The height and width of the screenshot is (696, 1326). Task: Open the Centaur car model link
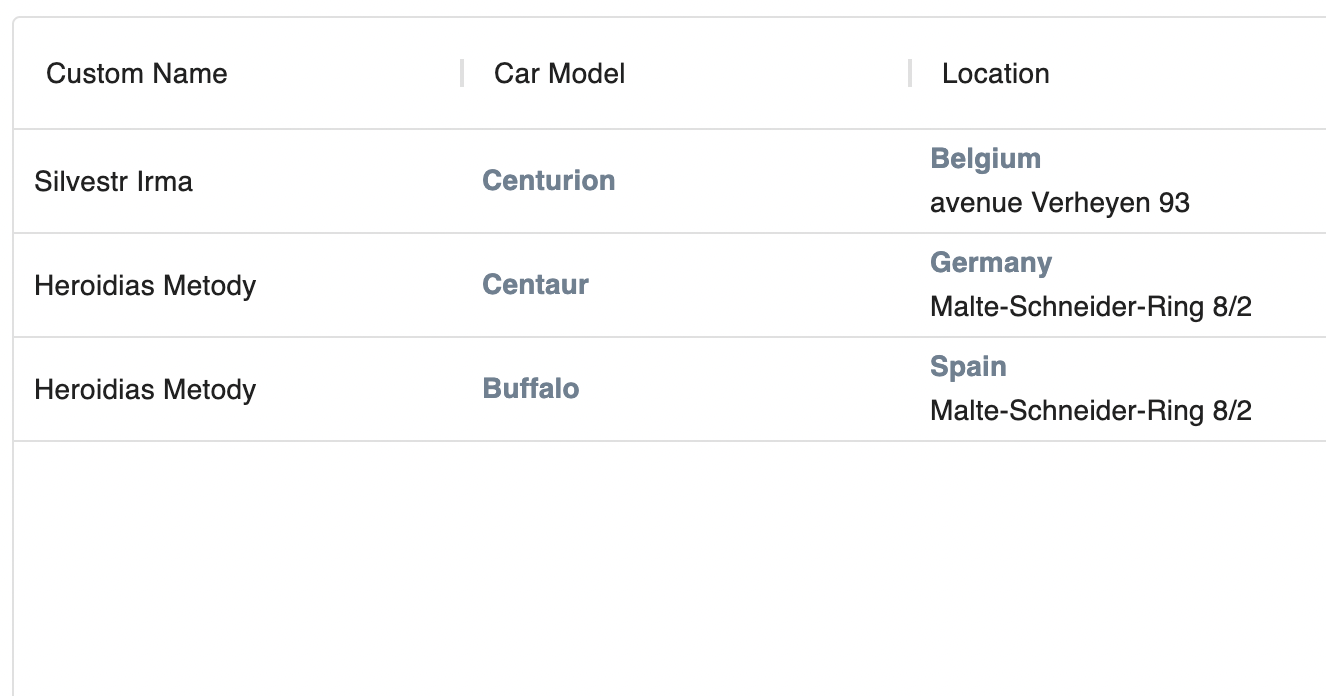pyautogui.click(x=535, y=285)
